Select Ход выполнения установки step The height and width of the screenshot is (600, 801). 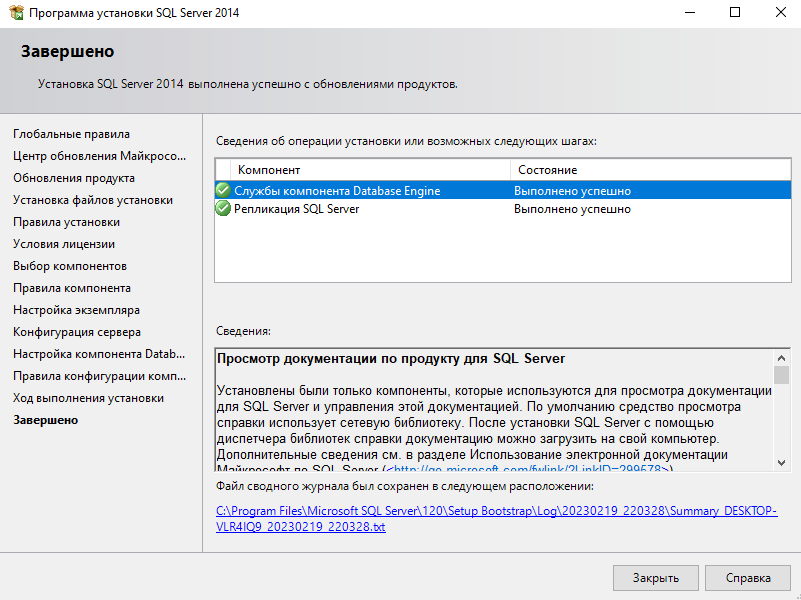tap(88, 397)
